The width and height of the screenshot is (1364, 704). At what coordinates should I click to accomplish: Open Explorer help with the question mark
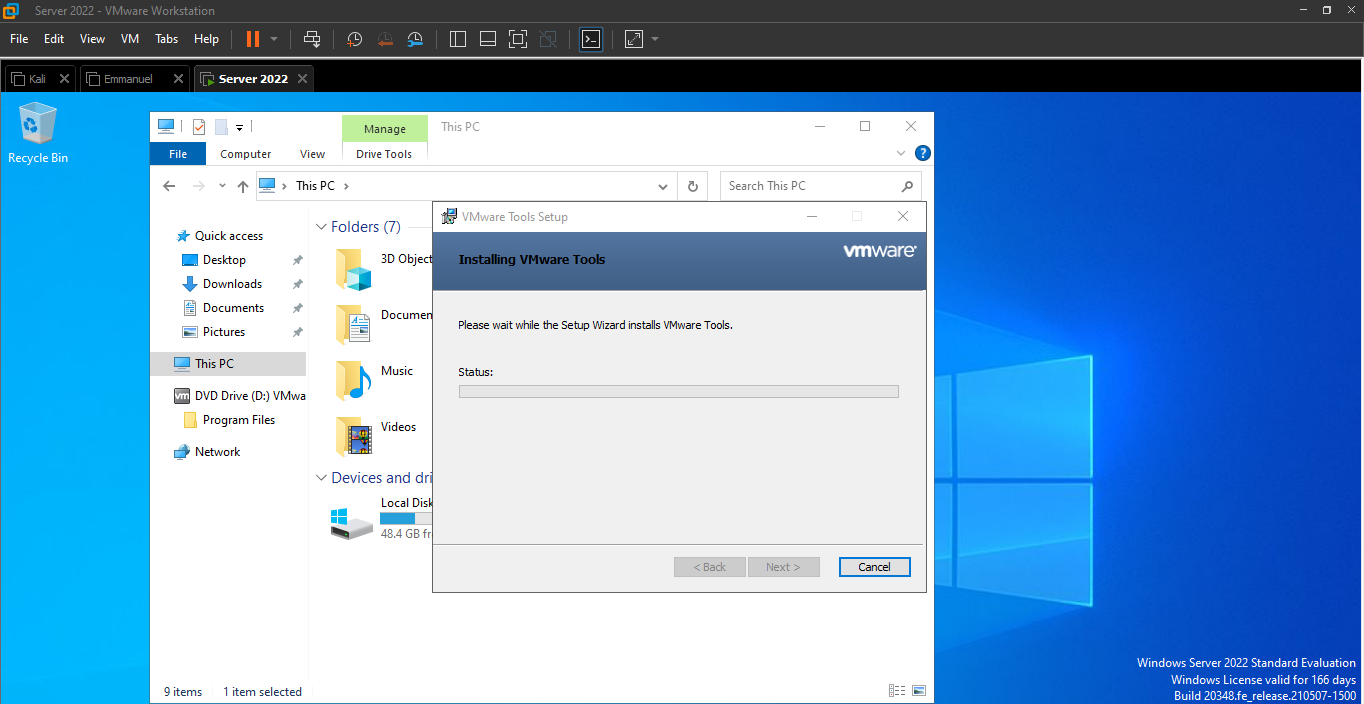click(x=923, y=153)
